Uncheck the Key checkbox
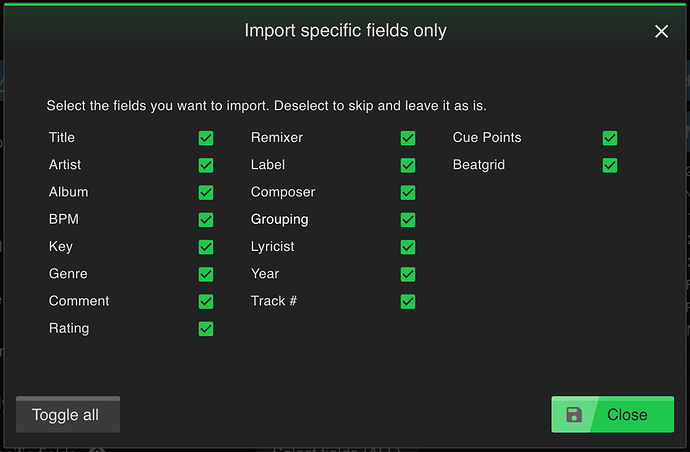 point(206,247)
